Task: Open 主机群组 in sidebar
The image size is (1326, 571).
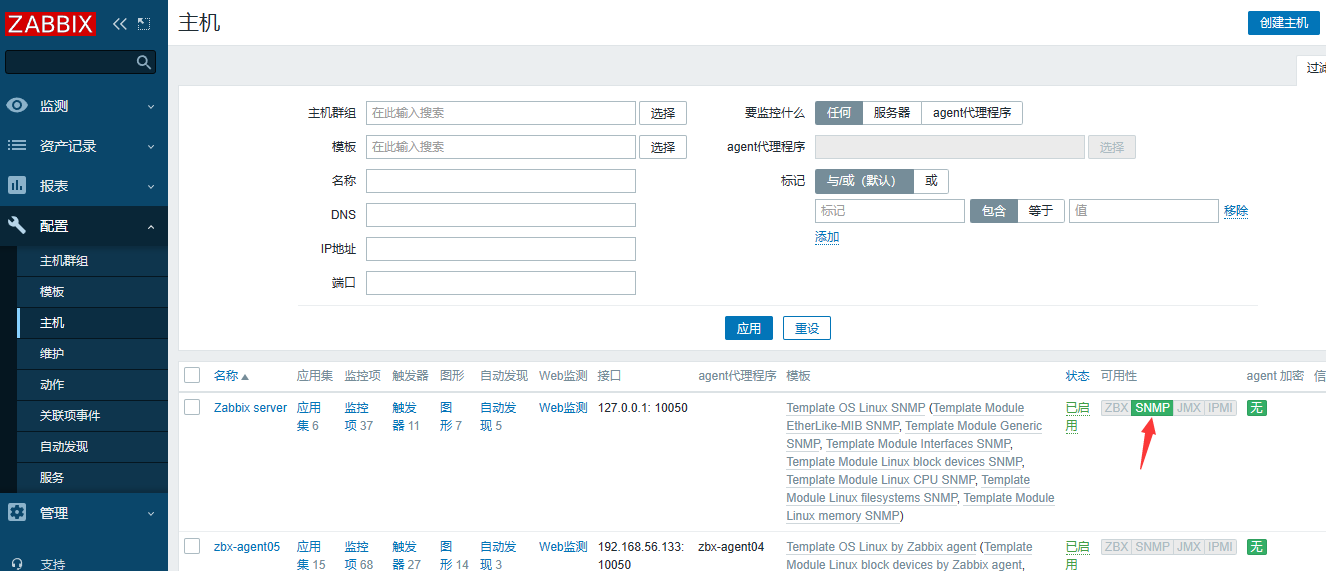Action: 64,261
